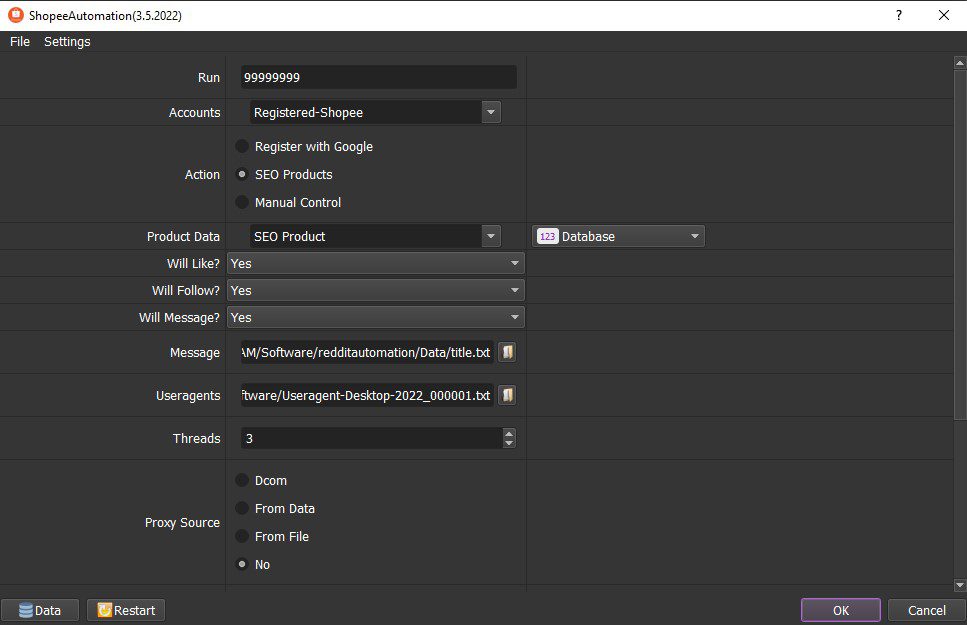Expand the Accounts Registered-Shopee dropdown
Screen dimensions: 967x625
pyautogui.click(x=491, y=112)
